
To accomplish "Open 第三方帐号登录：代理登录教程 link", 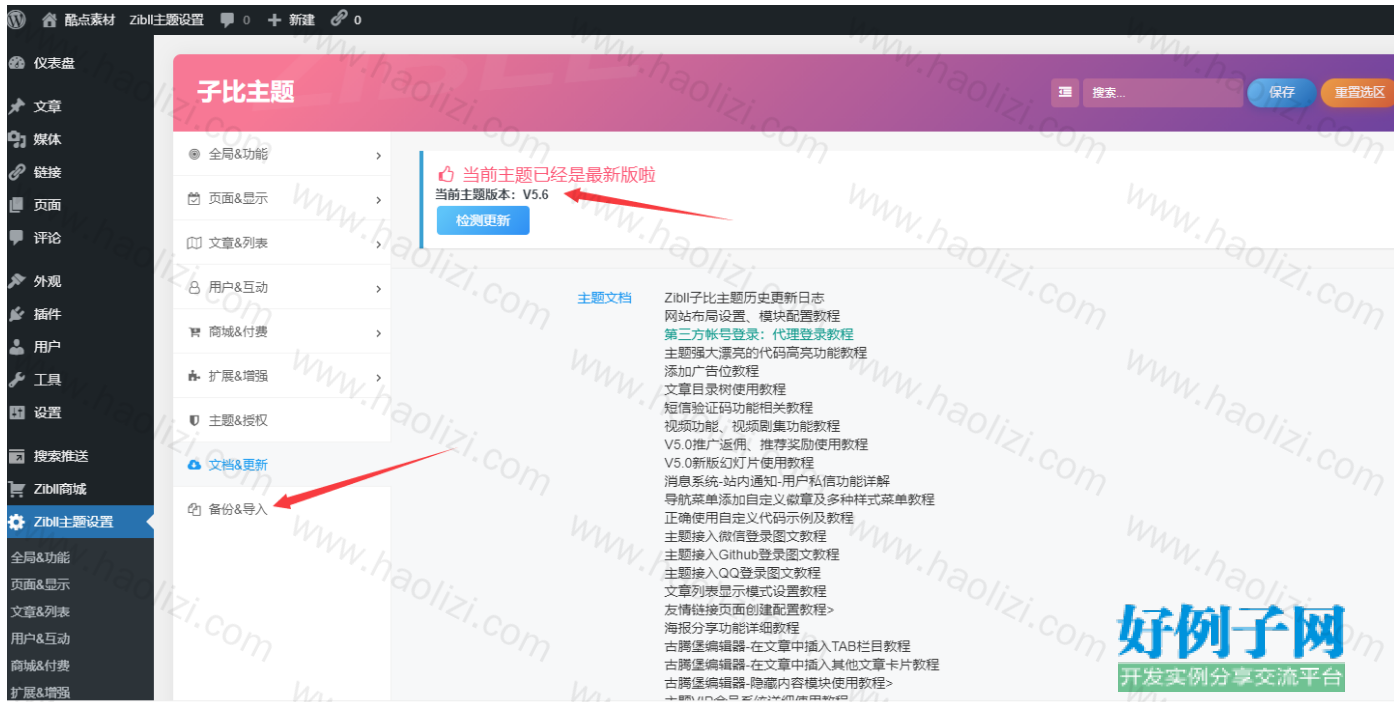I will [759, 334].
